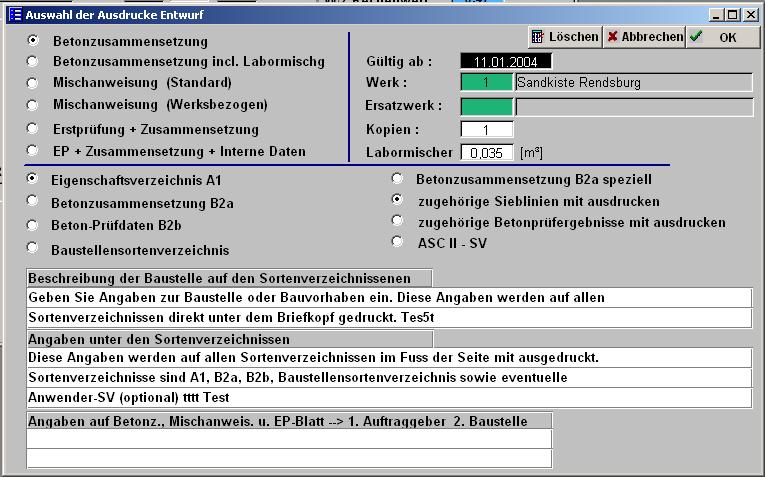Enable zugehörige Betonprüfergebnisse mit ausdrucken
Image resolution: width=765 pixels, height=477 pixels.
(x=397, y=221)
